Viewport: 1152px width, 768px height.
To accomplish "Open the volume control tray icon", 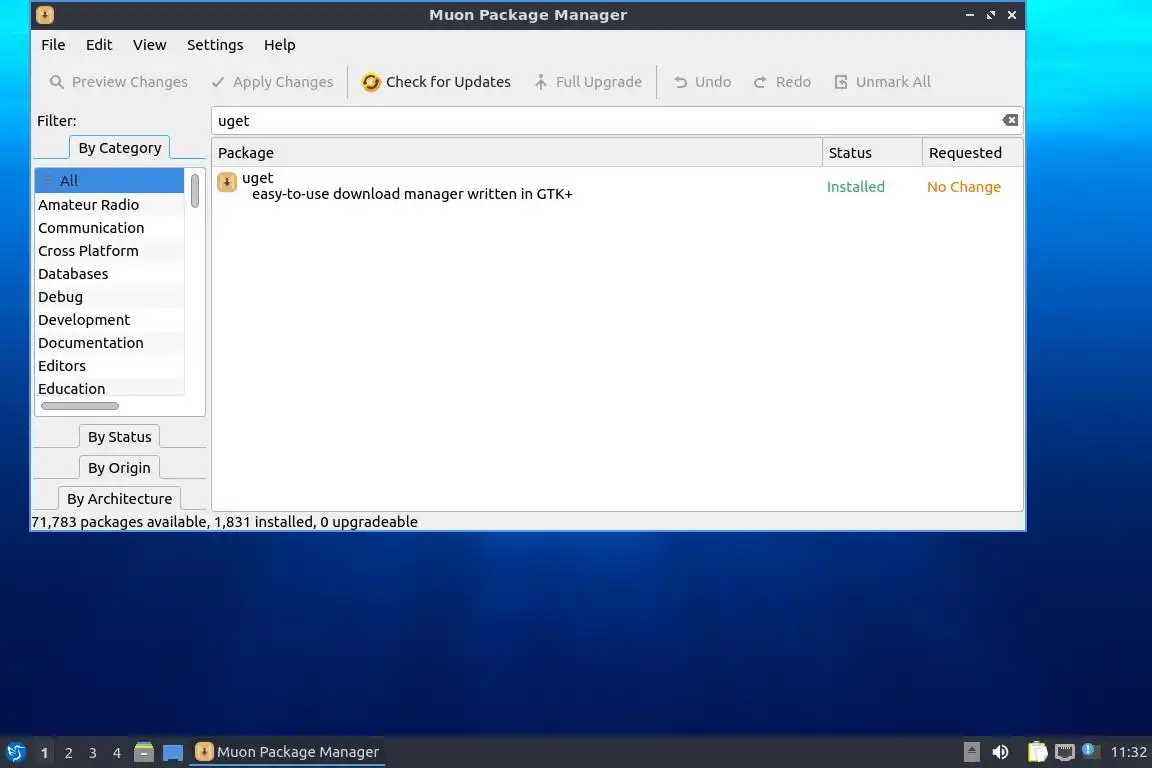I will pyautogui.click(x=1000, y=752).
